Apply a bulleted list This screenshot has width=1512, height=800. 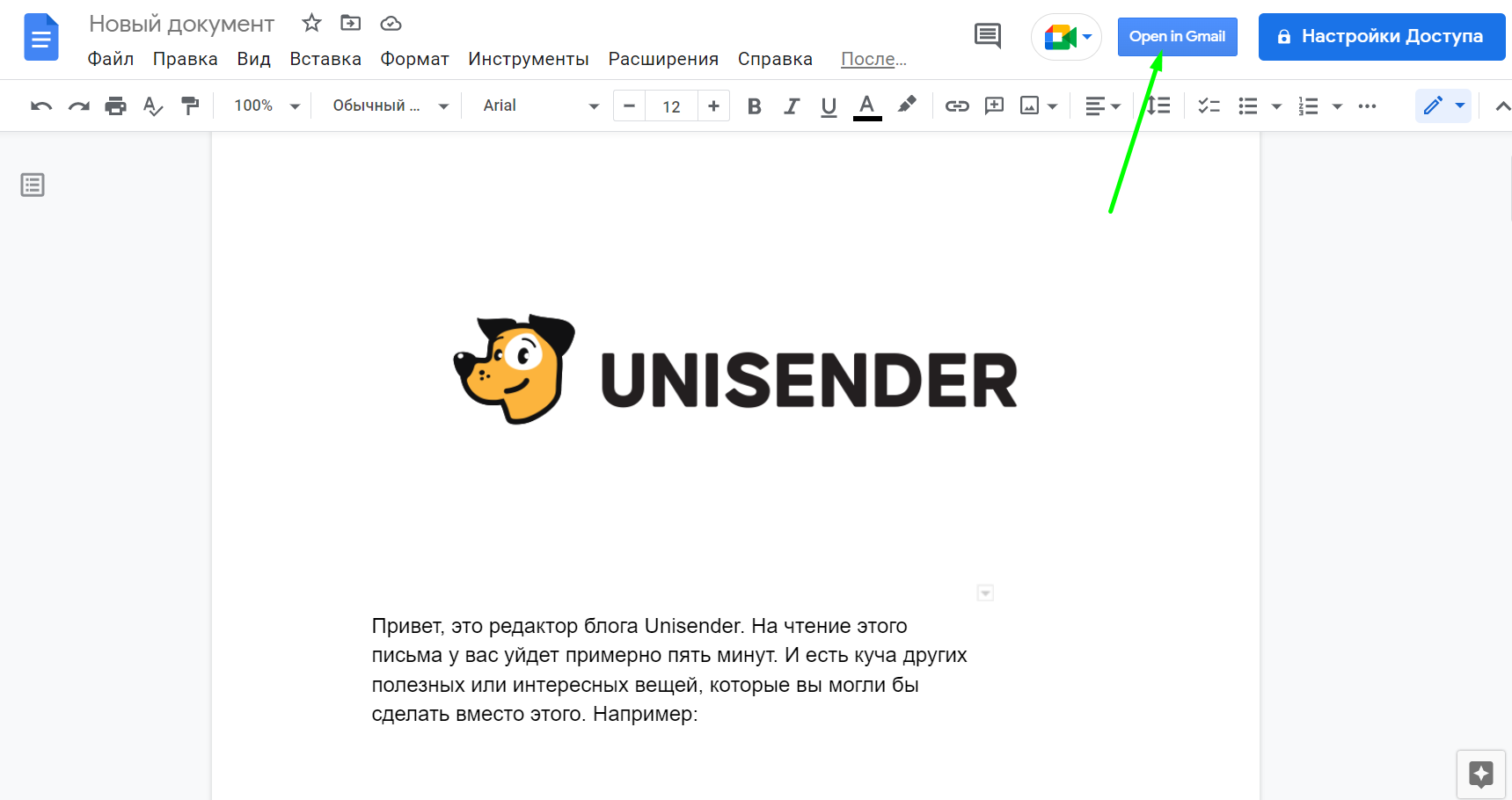pyautogui.click(x=1248, y=106)
